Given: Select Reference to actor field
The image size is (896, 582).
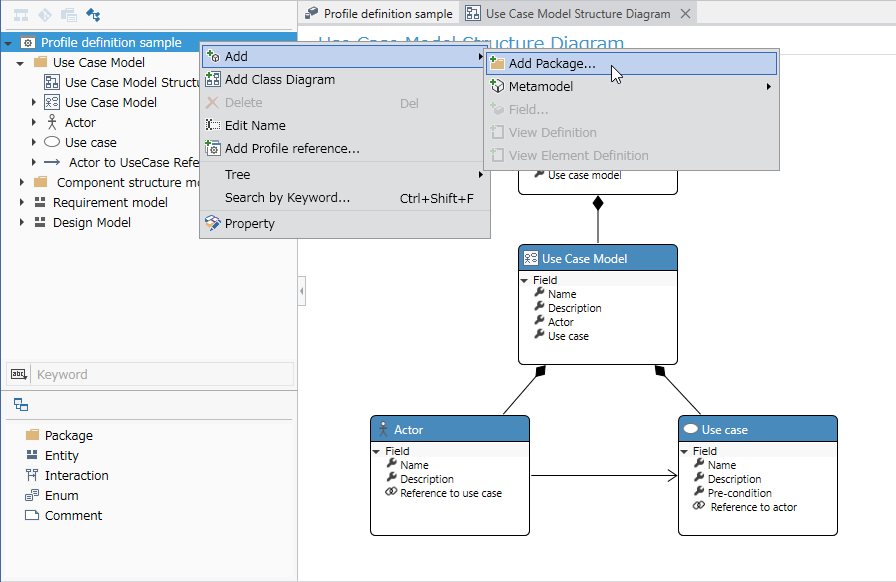Looking at the screenshot, I should coord(753,507).
